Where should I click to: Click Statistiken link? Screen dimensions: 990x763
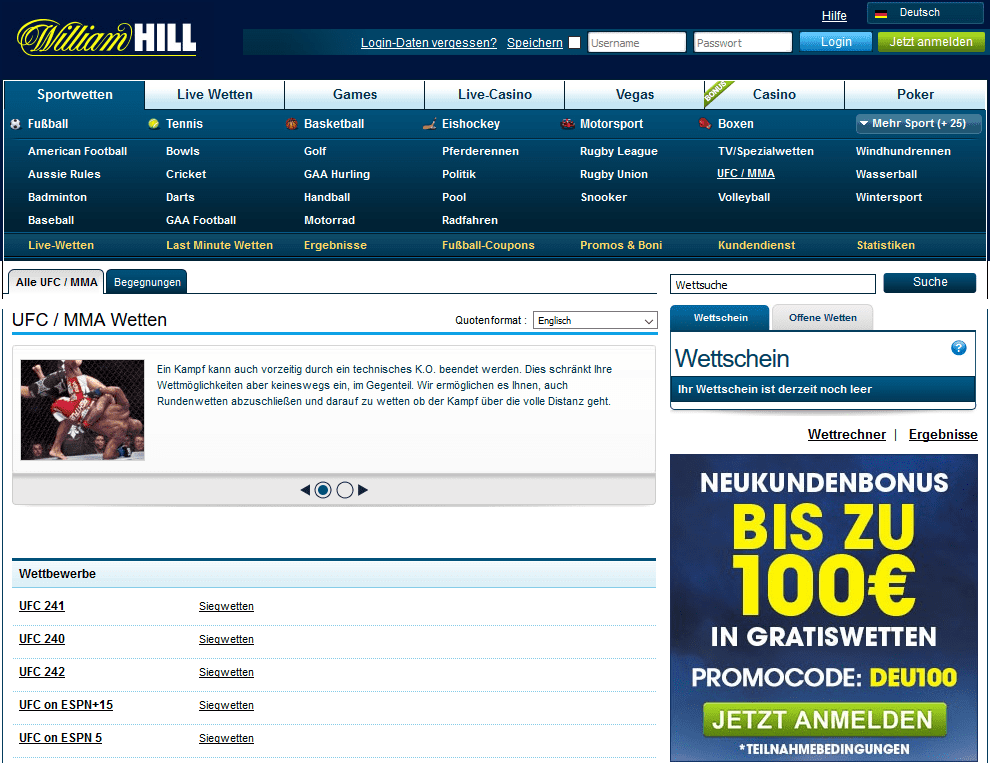885,245
